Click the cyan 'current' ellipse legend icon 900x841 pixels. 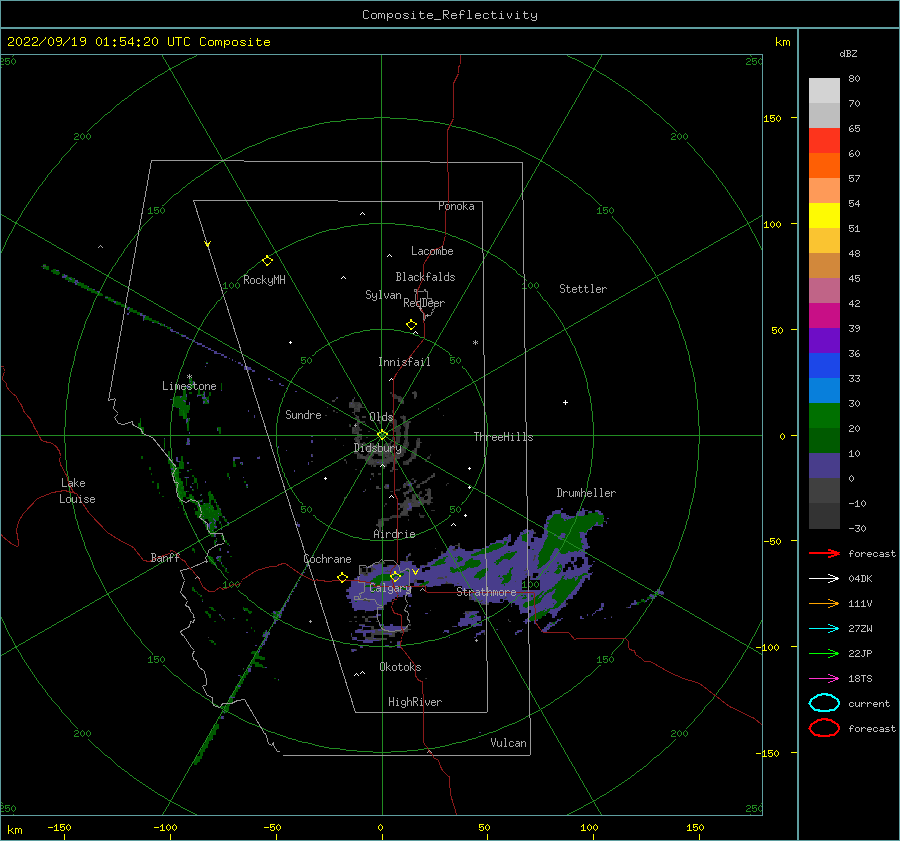824,703
